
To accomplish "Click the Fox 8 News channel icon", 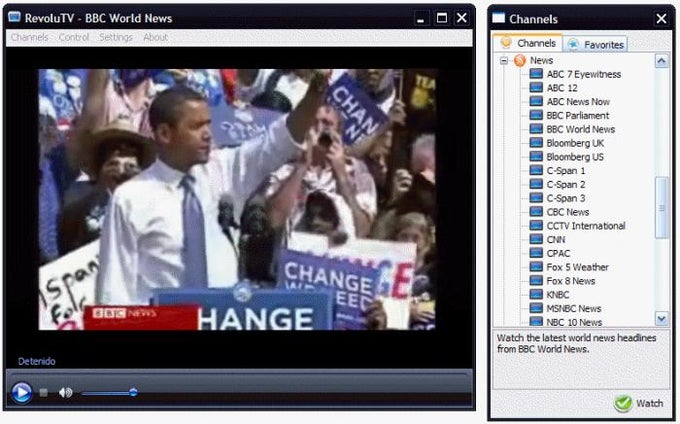I will click(x=536, y=280).
